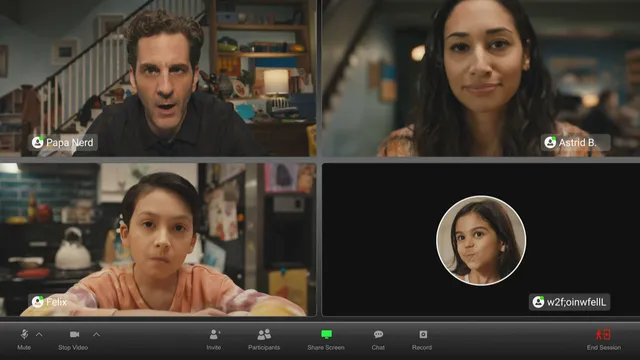
Task: Open the Chat panel
Action: point(378,340)
